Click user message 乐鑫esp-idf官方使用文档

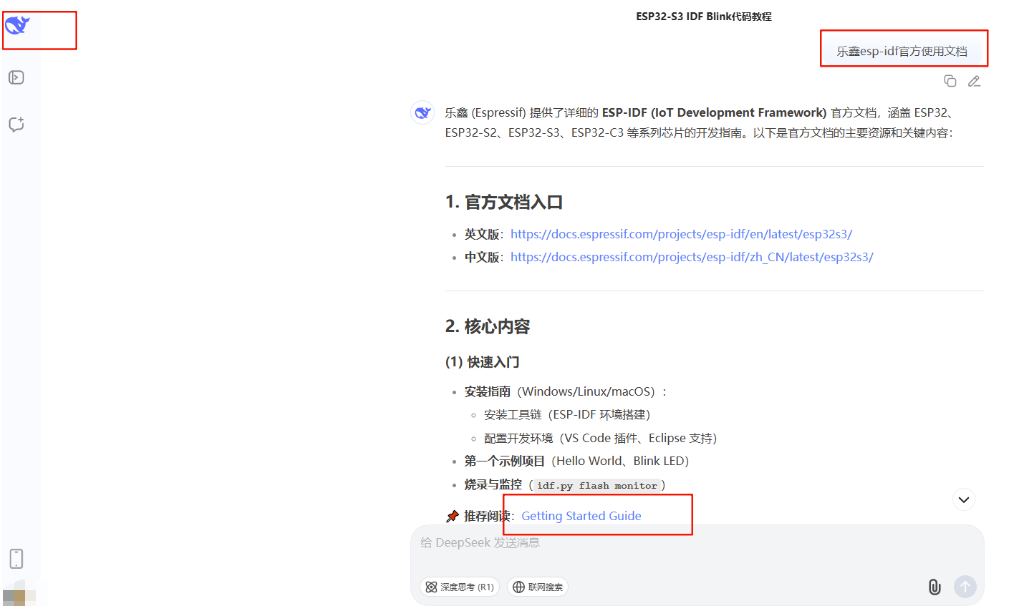(902, 51)
